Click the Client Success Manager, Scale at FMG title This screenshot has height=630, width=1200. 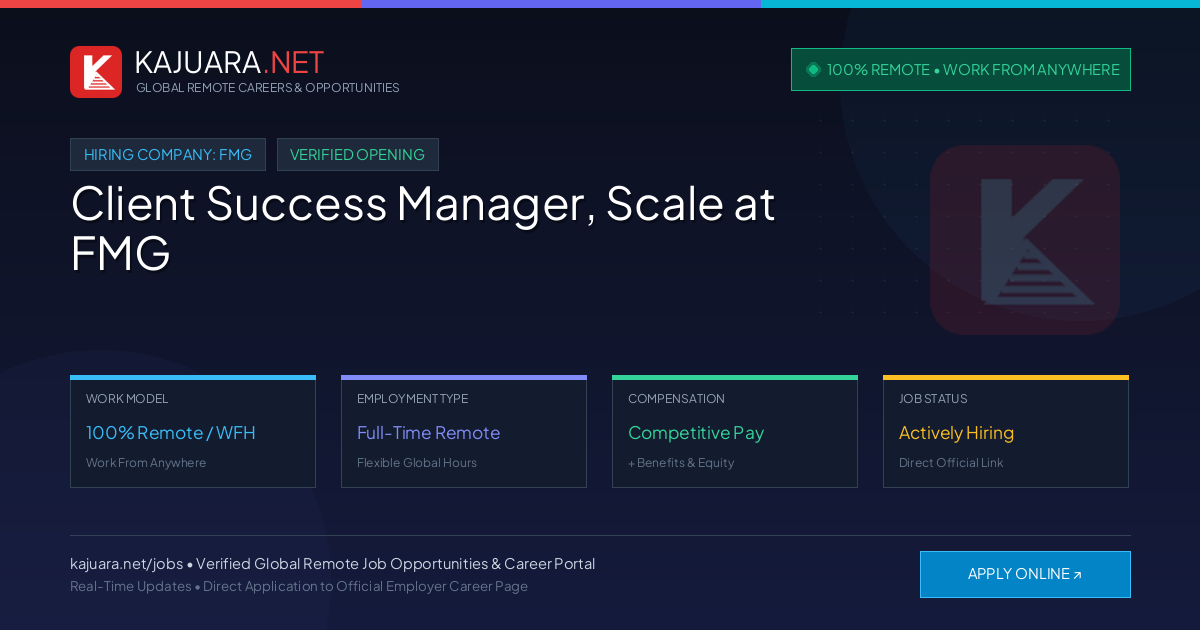click(x=423, y=228)
